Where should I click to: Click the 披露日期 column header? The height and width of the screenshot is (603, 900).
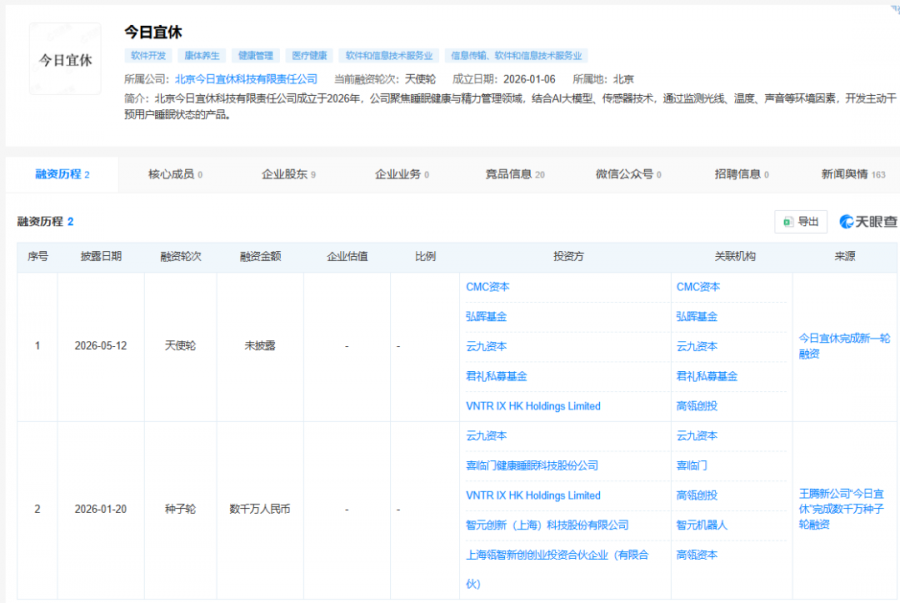101,256
